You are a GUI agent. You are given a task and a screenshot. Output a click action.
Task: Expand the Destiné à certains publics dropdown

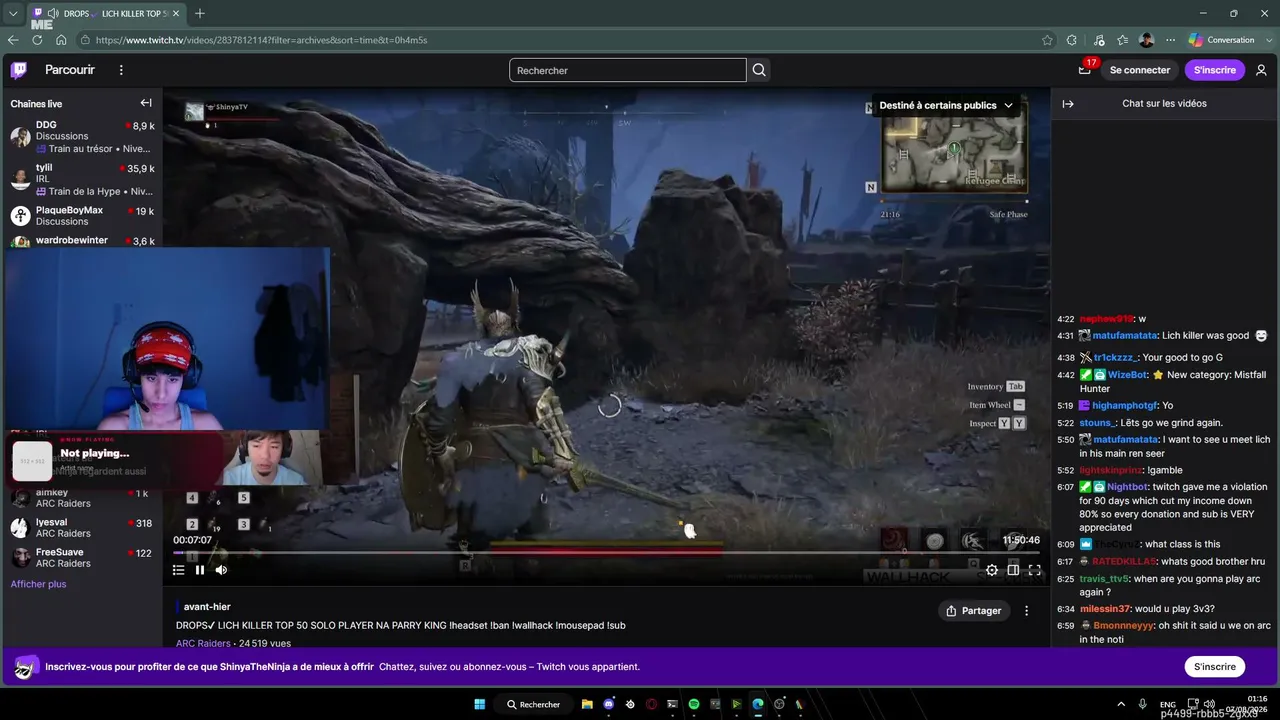(x=946, y=105)
